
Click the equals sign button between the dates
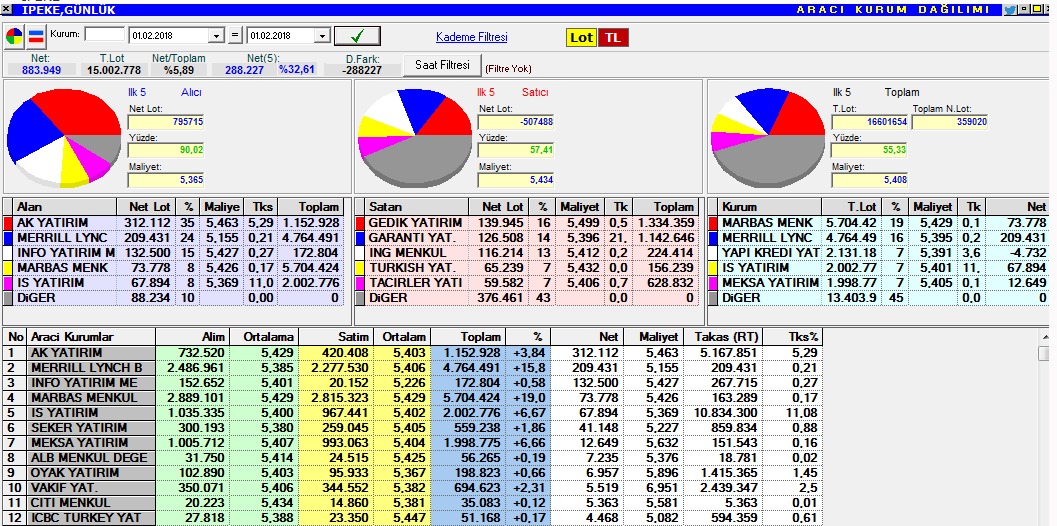pos(235,36)
